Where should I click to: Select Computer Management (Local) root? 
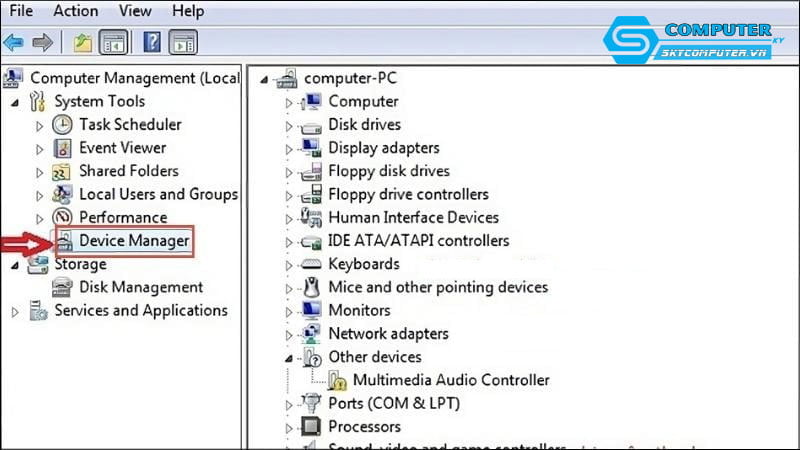click(135, 78)
